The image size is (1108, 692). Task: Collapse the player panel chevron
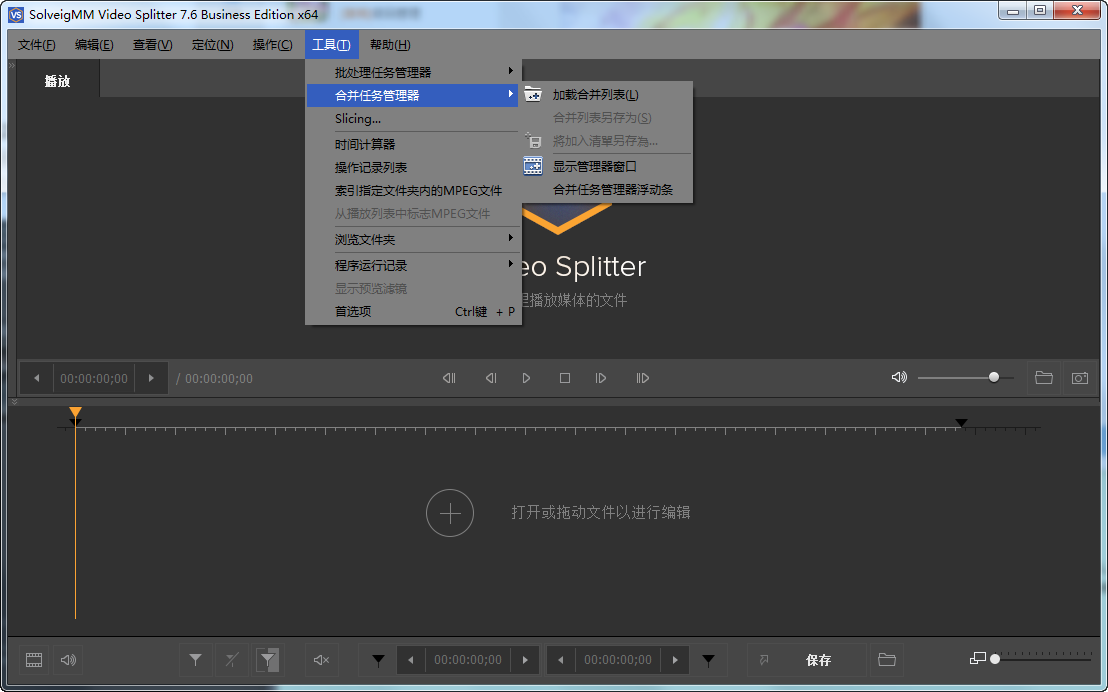tap(12, 66)
